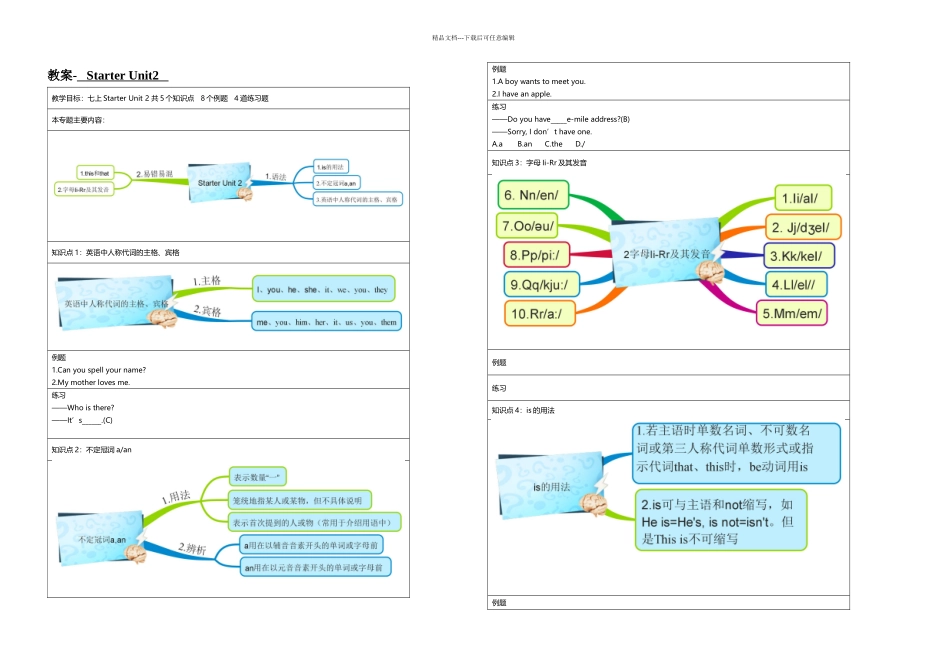
Task: Select the "1.Ii/aI/" node
Action: [803, 198]
